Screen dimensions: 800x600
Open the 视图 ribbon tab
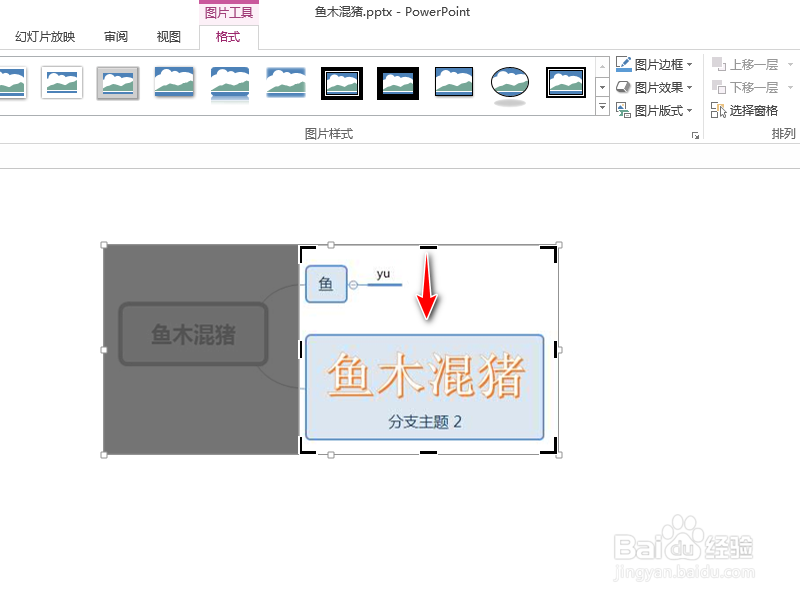click(168, 37)
